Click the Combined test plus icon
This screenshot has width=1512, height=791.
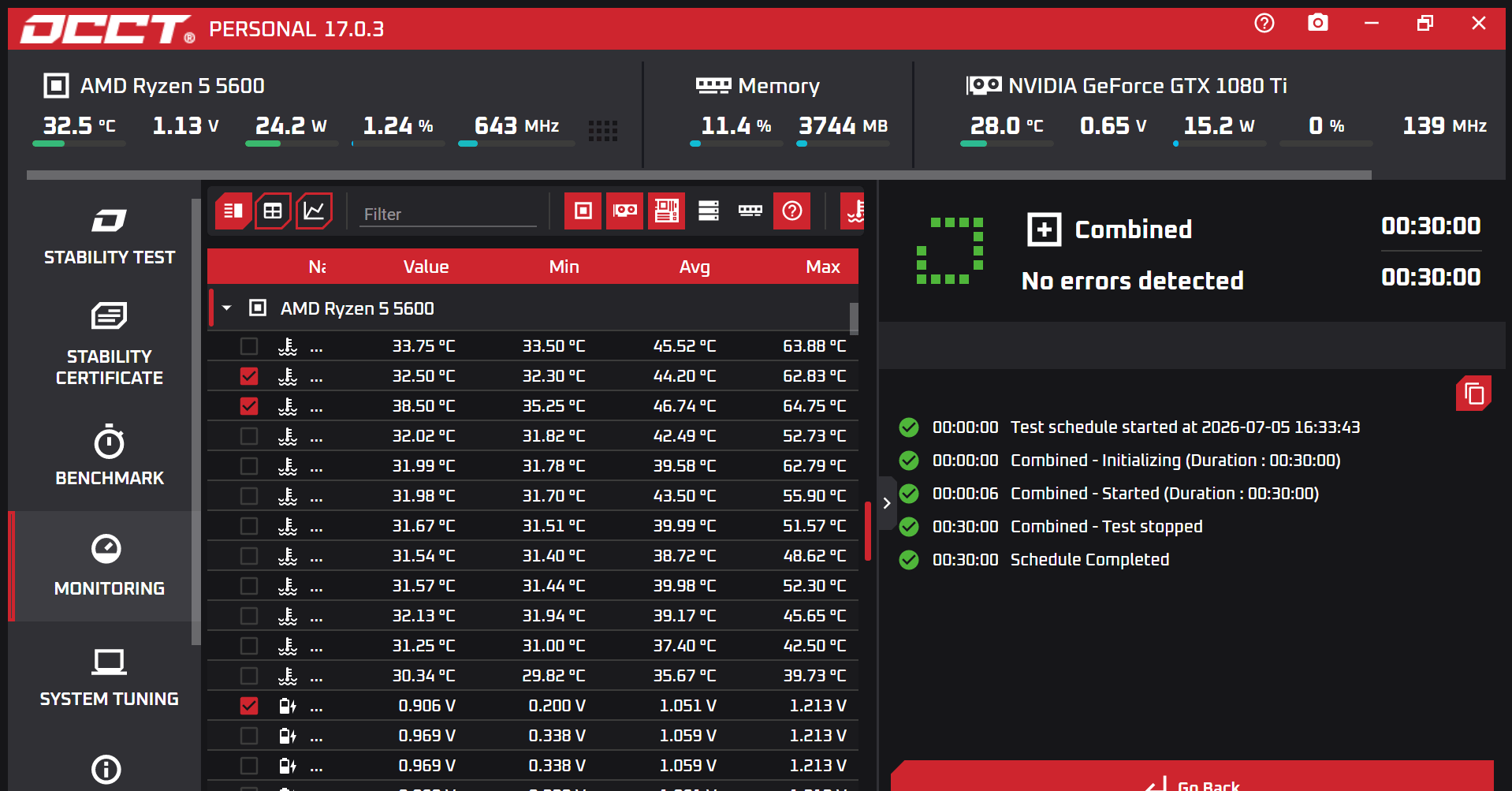(x=1045, y=230)
